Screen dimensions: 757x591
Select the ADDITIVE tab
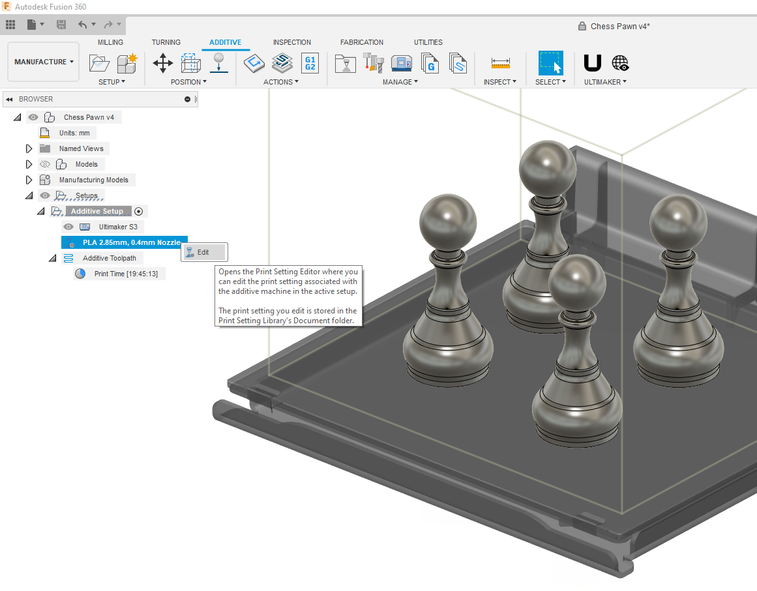pyautogui.click(x=225, y=42)
